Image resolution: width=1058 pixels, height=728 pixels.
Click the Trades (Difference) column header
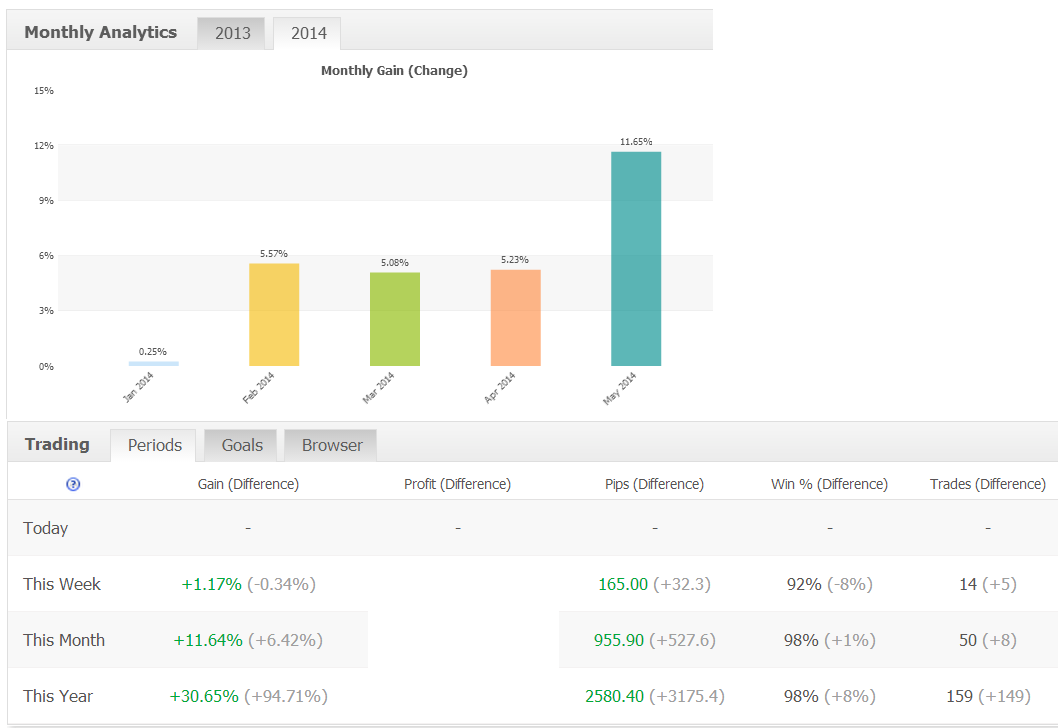point(987,484)
